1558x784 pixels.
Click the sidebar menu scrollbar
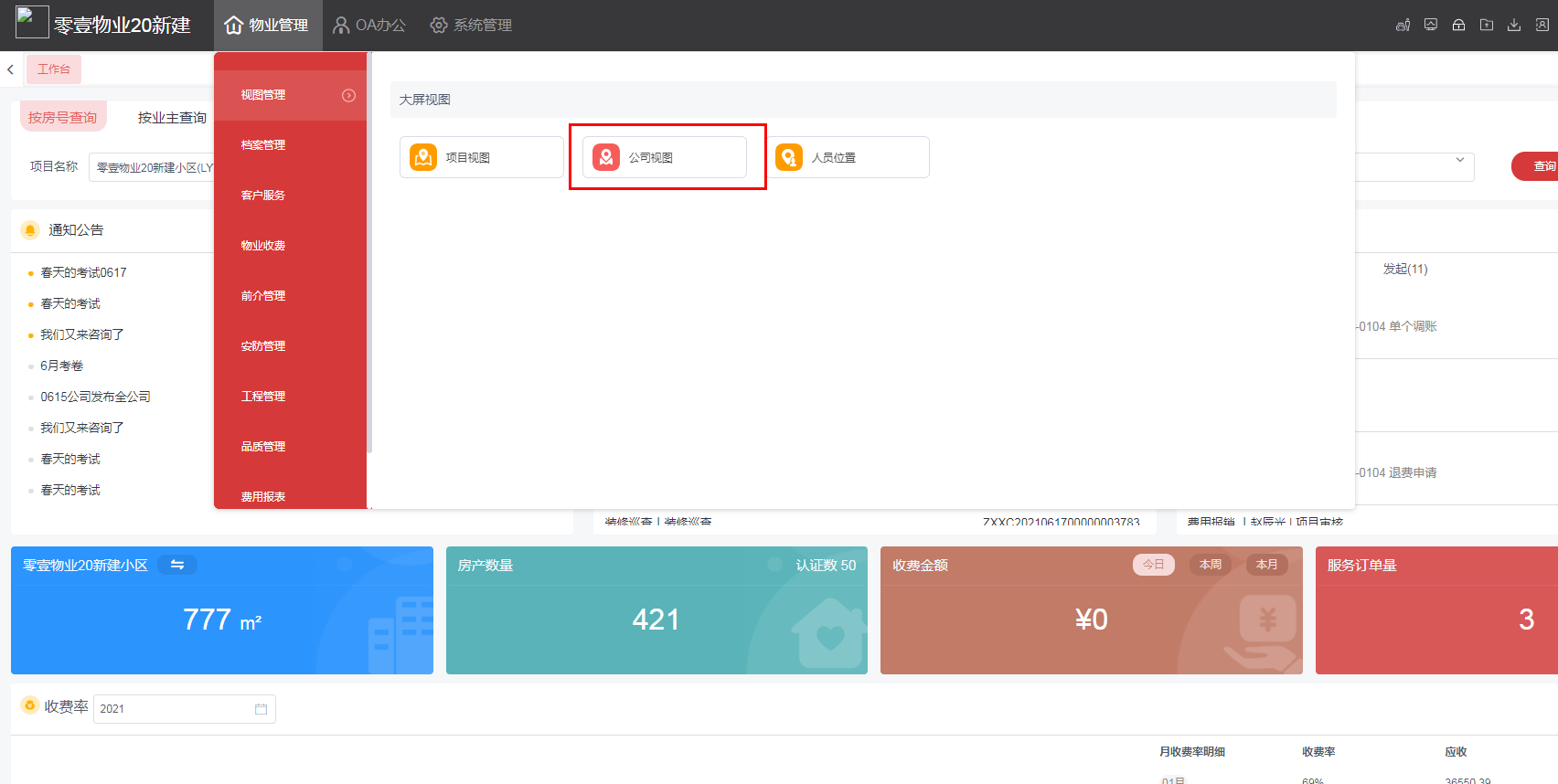click(x=369, y=252)
